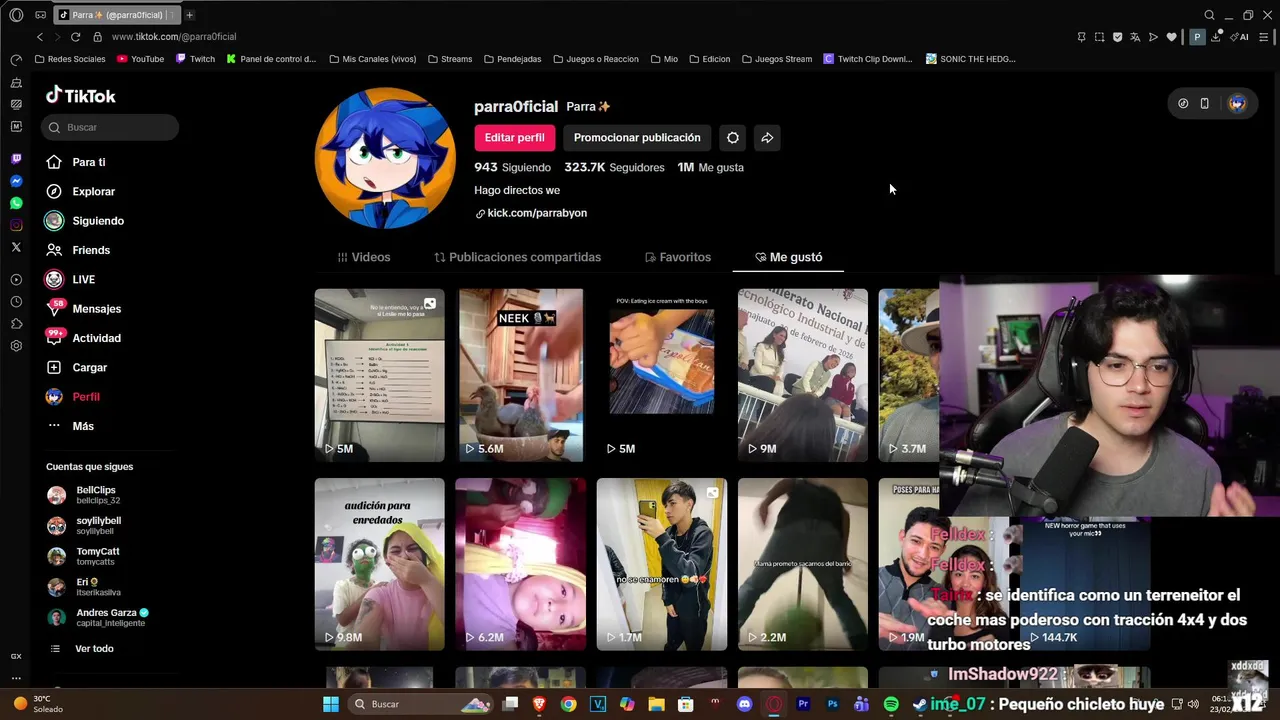This screenshot has height=720, width=1280.
Task: Open Mio bookmarks folder
Action: click(x=664, y=59)
